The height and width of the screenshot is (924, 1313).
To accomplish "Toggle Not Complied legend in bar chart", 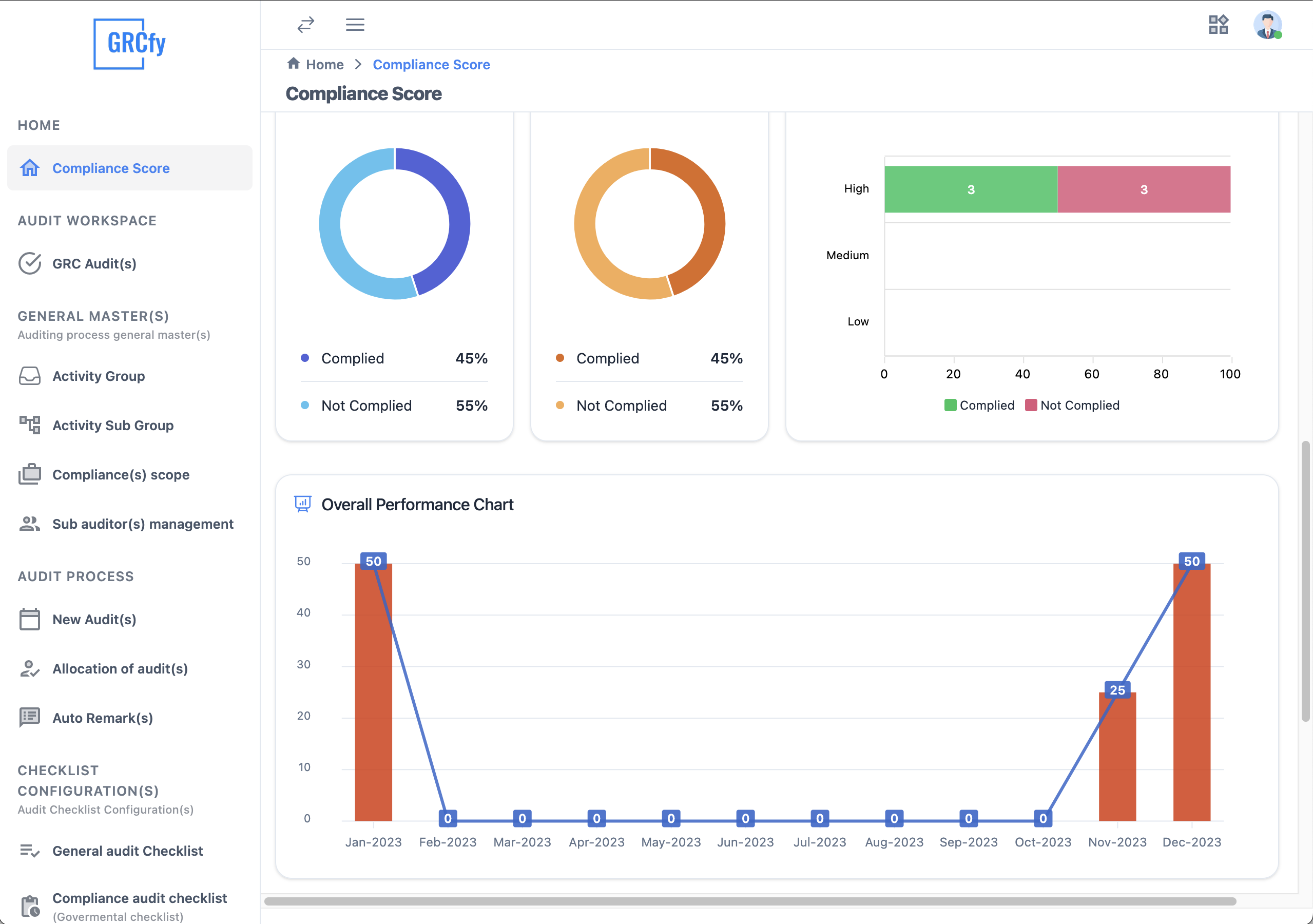I will pyautogui.click(x=1072, y=406).
